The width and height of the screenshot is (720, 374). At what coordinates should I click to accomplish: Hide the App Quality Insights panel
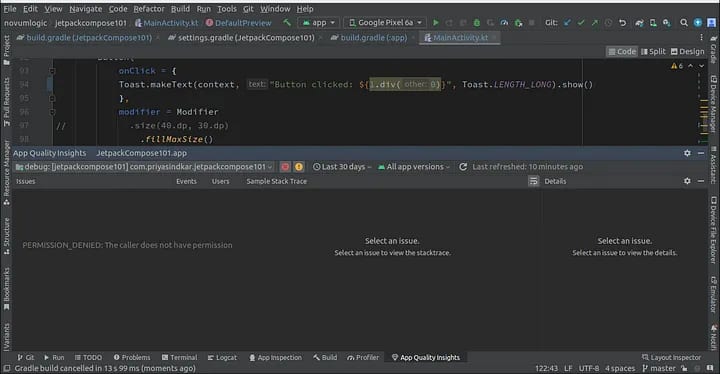(701, 153)
